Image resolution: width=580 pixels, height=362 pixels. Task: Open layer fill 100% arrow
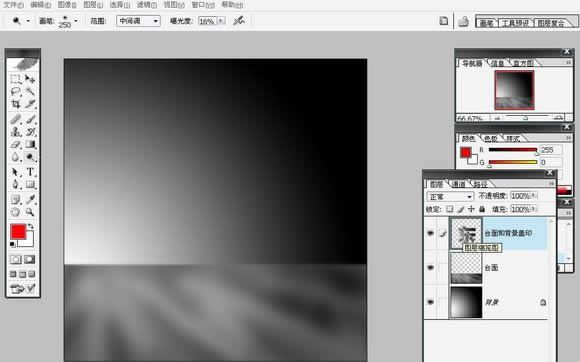click(535, 209)
